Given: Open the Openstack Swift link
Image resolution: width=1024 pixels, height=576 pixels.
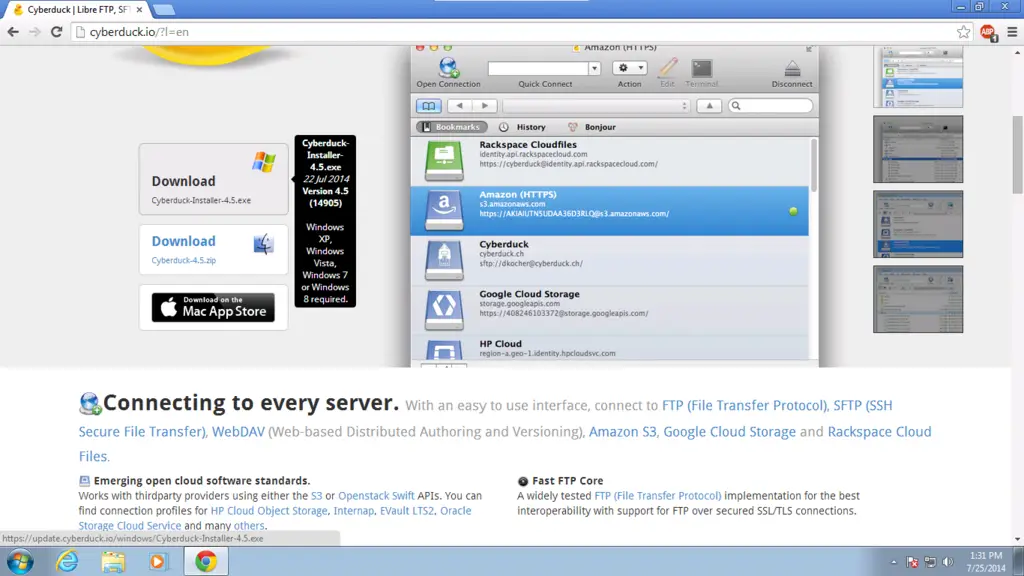Looking at the screenshot, I should point(376,496).
